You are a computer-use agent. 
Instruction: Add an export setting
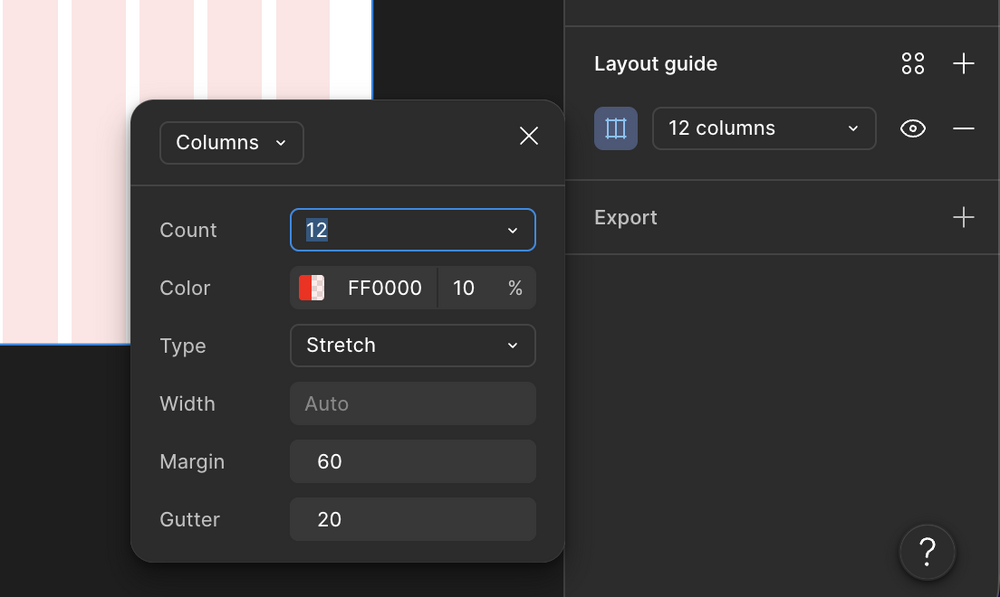pyautogui.click(x=963, y=217)
